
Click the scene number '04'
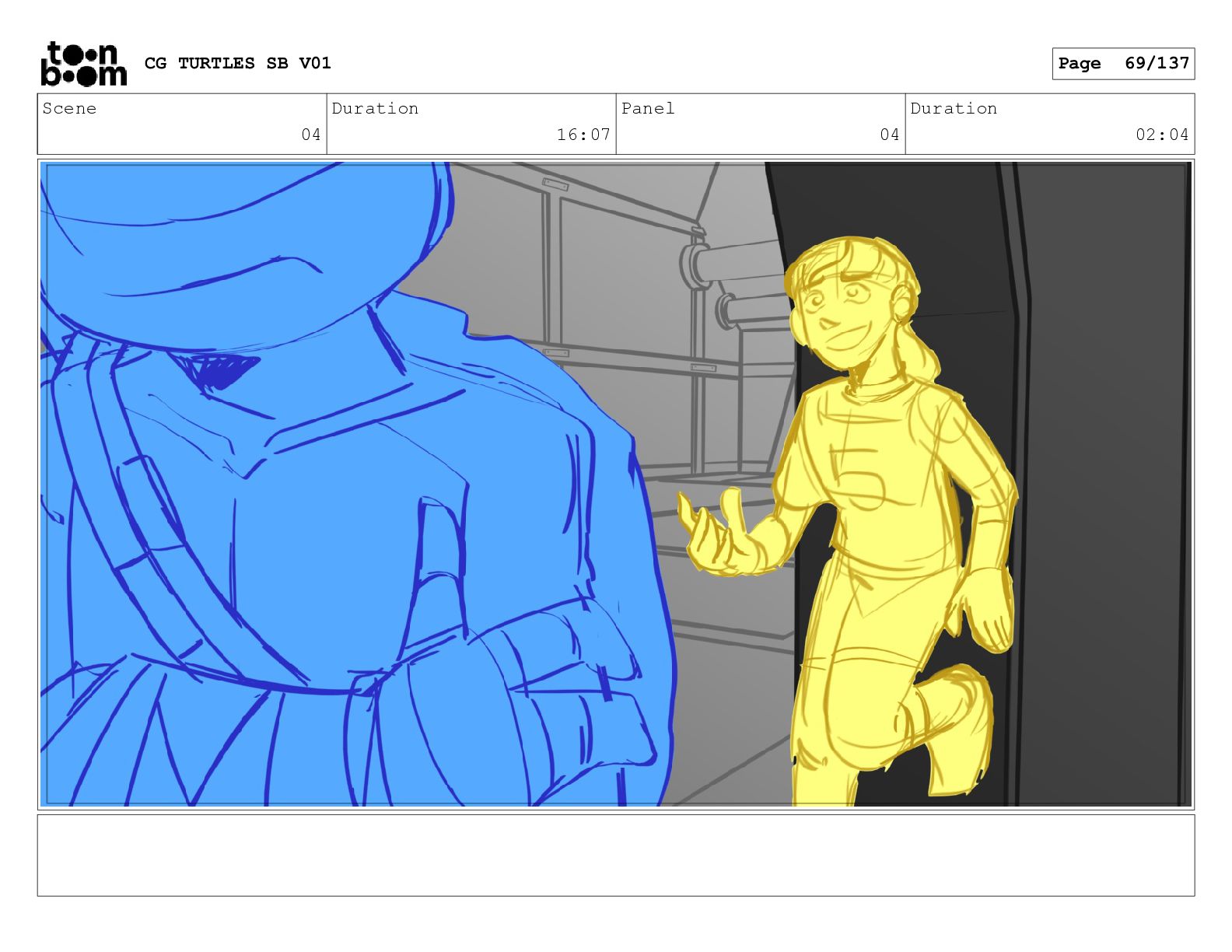pyautogui.click(x=311, y=135)
